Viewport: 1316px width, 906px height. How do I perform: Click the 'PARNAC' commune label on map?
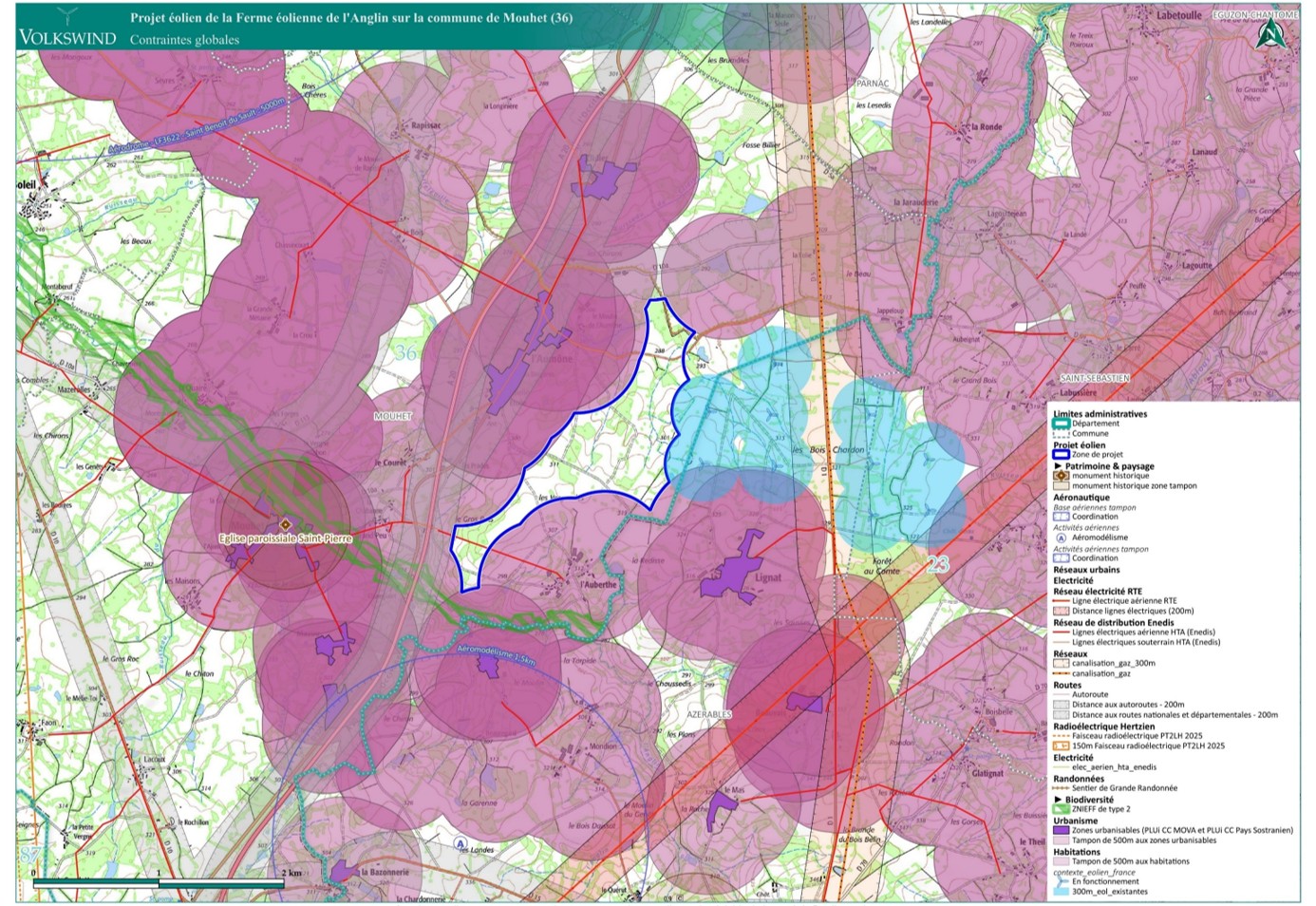pos(873,84)
